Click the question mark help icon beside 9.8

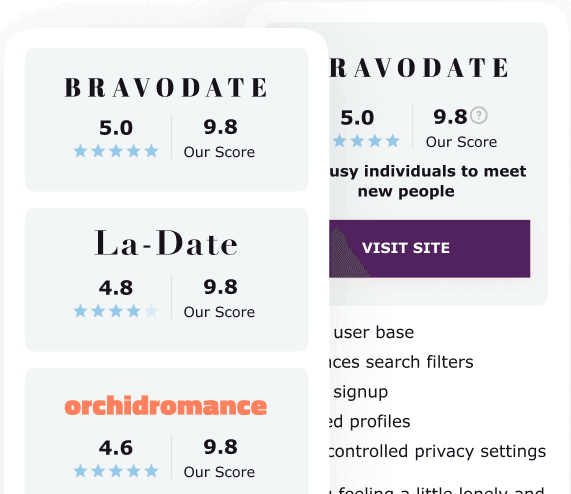point(479,115)
